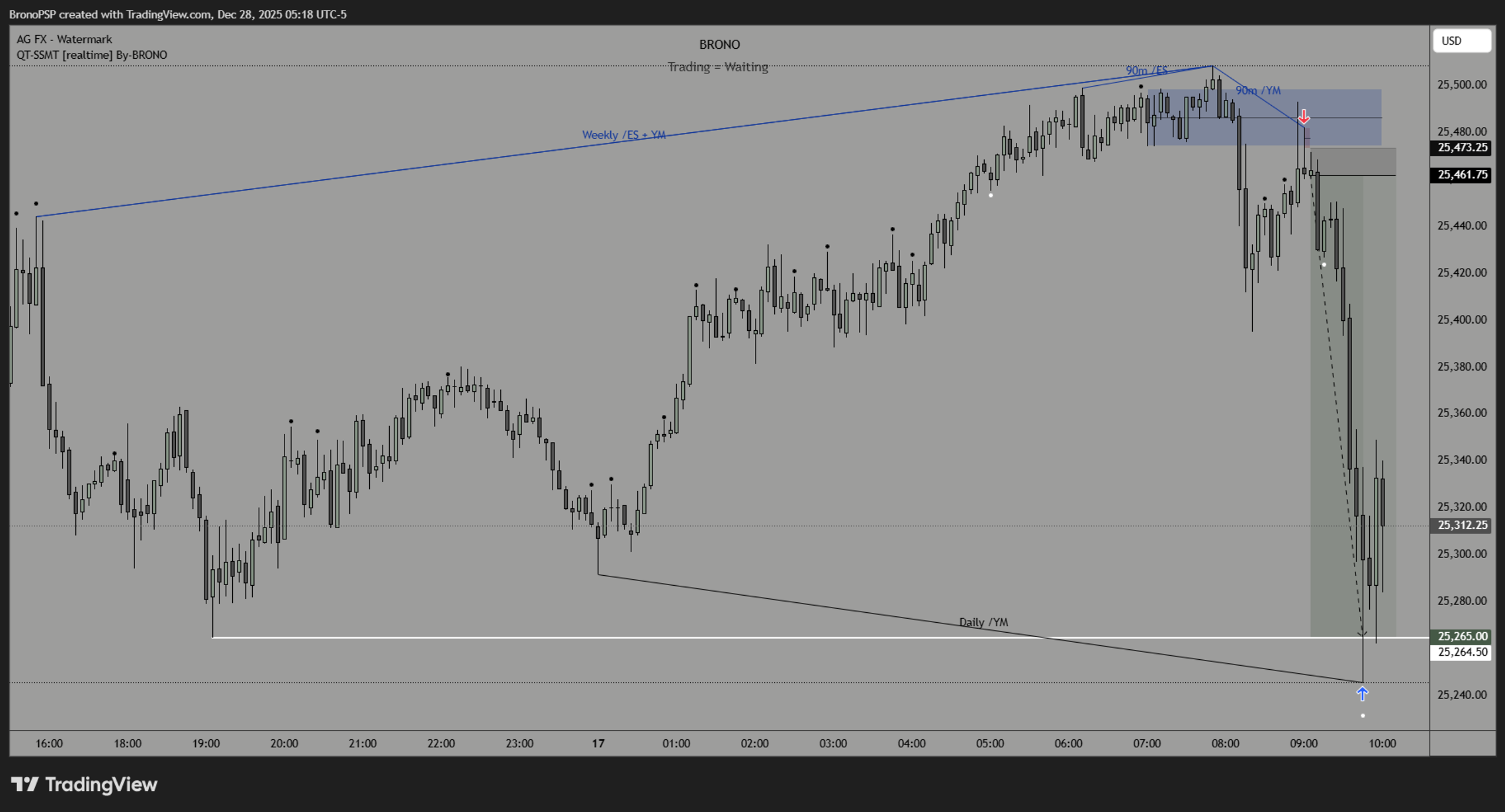Select the BRONO watermark title text
Screen dimensions: 1505x812
[x=719, y=45]
